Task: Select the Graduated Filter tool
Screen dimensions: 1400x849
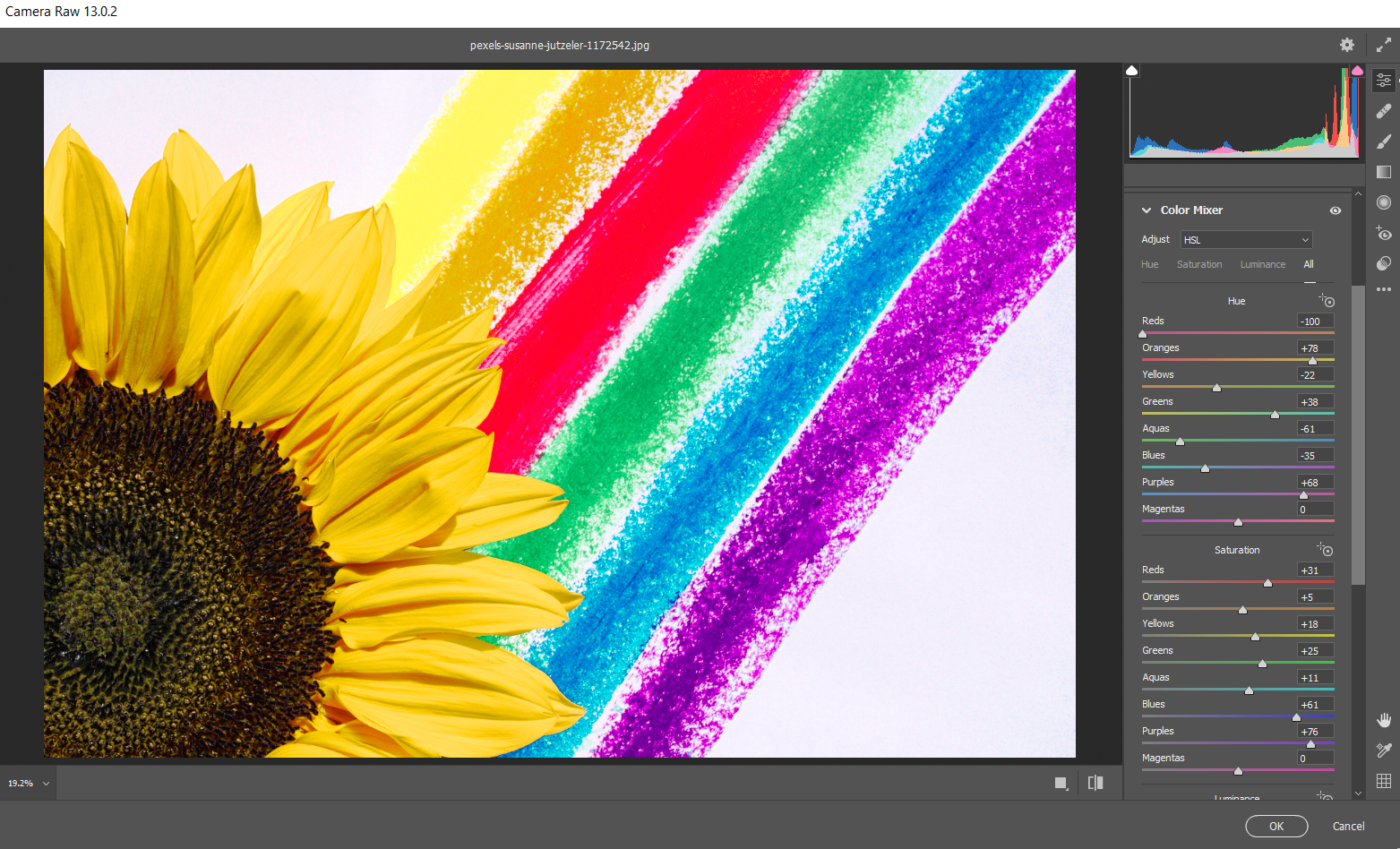Action: (x=1383, y=172)
